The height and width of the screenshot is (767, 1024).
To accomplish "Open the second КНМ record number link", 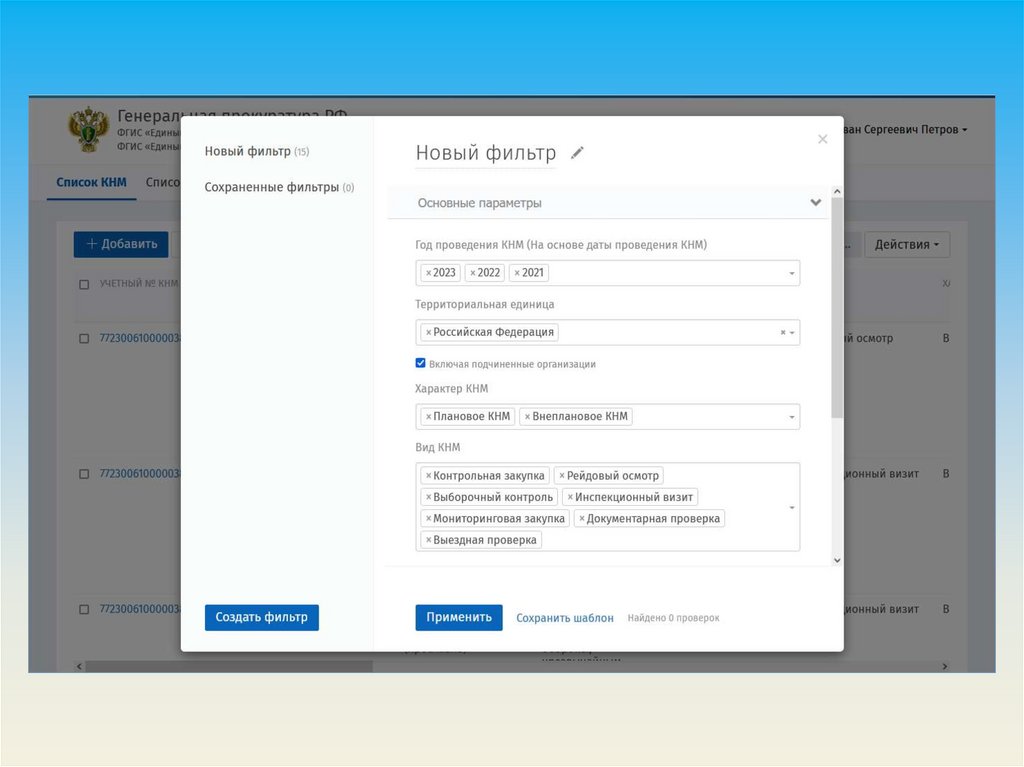I will [140, 474].
